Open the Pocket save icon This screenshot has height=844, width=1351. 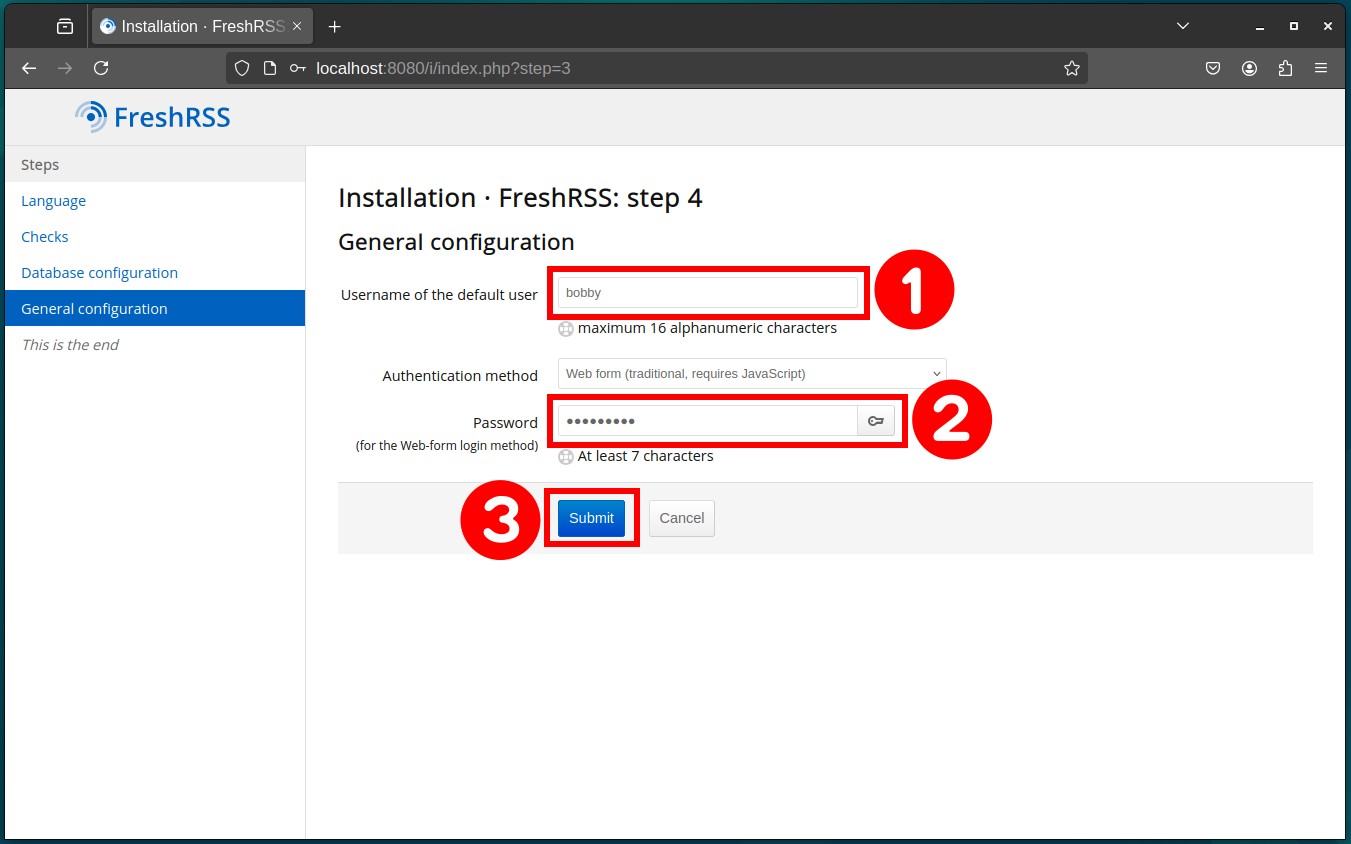click(1213, 68)
